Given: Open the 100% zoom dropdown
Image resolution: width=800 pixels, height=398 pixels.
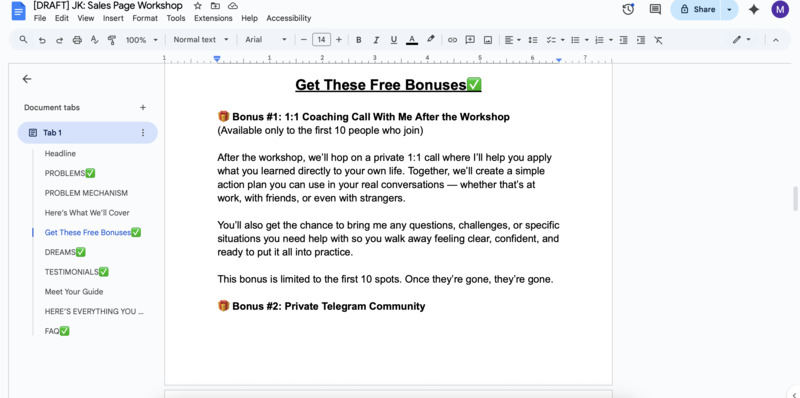Looking at the screenshot, I should click(x=142, y=40).
